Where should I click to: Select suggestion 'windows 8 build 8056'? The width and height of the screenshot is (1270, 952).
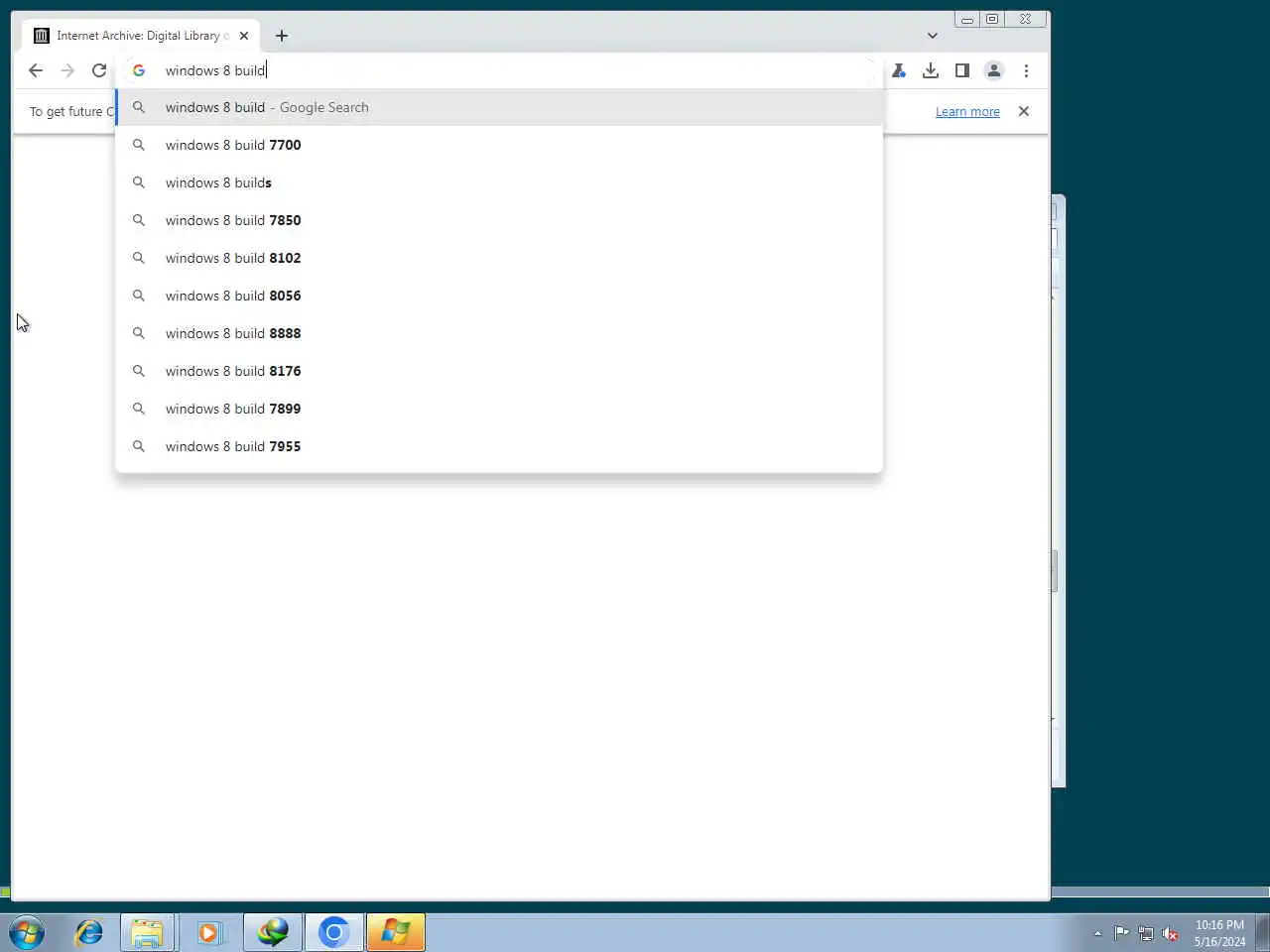(499, 296)
